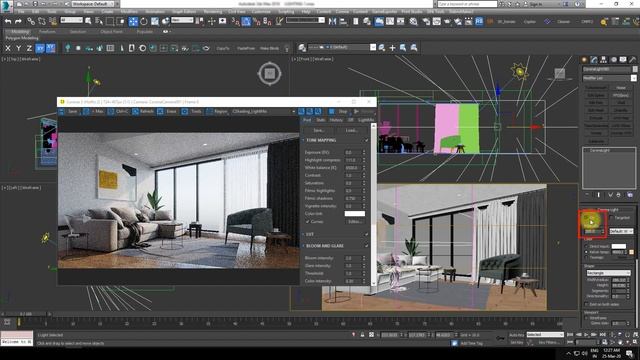
Task: Activate the Select and Scale tool
Action: (x=155, y=21)
